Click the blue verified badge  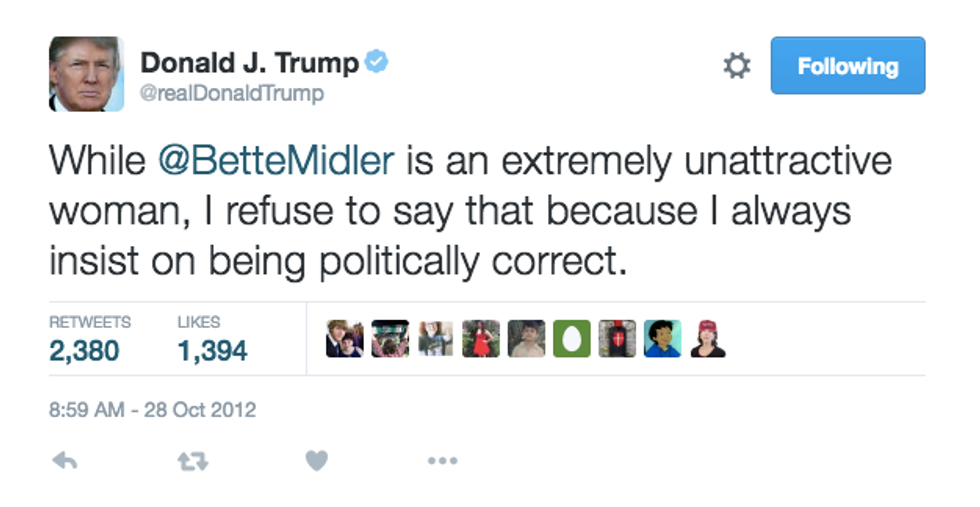coord(376,62)
